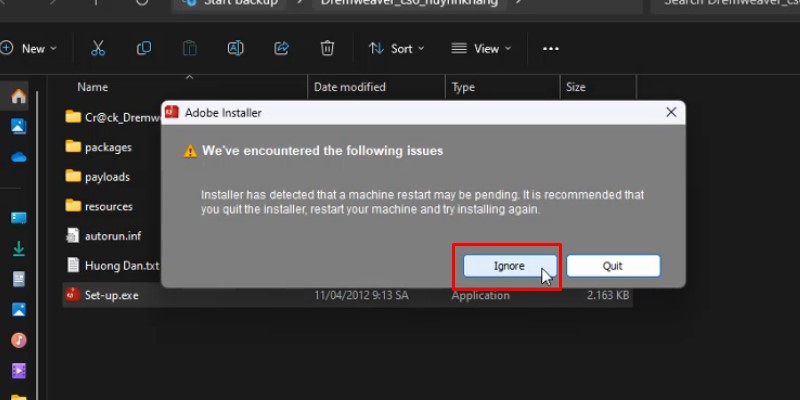Open the Home icon in sidebar
The image size is (800, 400).
tap(18, 97)
